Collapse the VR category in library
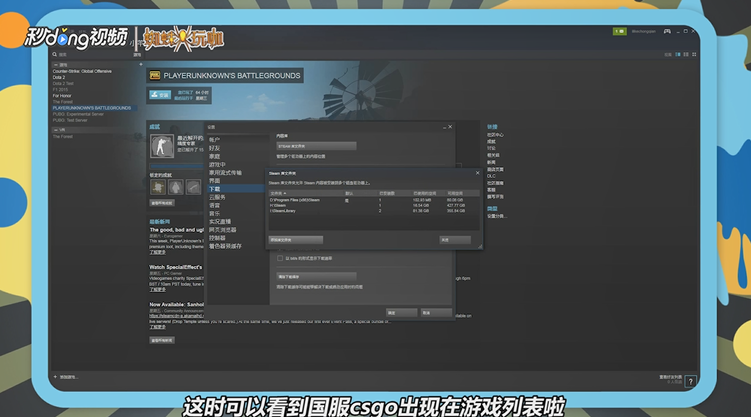The width and height of the screenshot is (751, 417). (x=56, y=130)
